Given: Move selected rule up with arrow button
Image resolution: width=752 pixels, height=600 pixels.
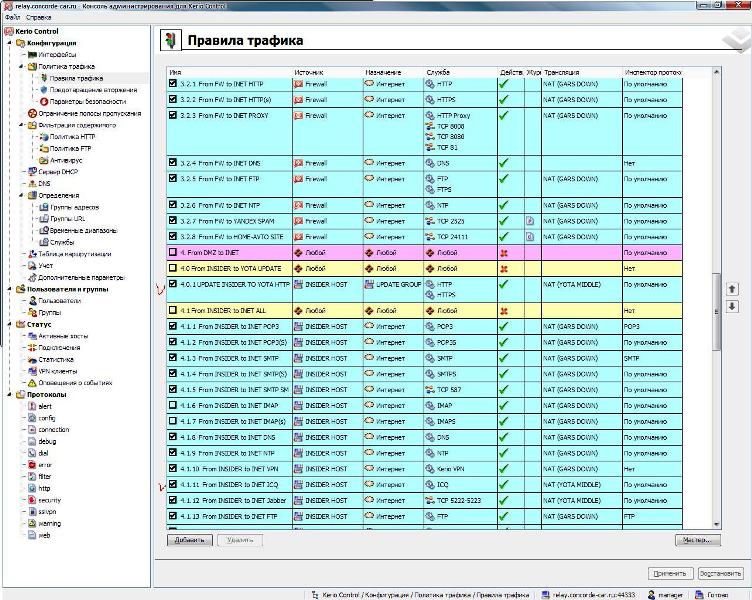Looking at the screenshot, I should [732, 289].
